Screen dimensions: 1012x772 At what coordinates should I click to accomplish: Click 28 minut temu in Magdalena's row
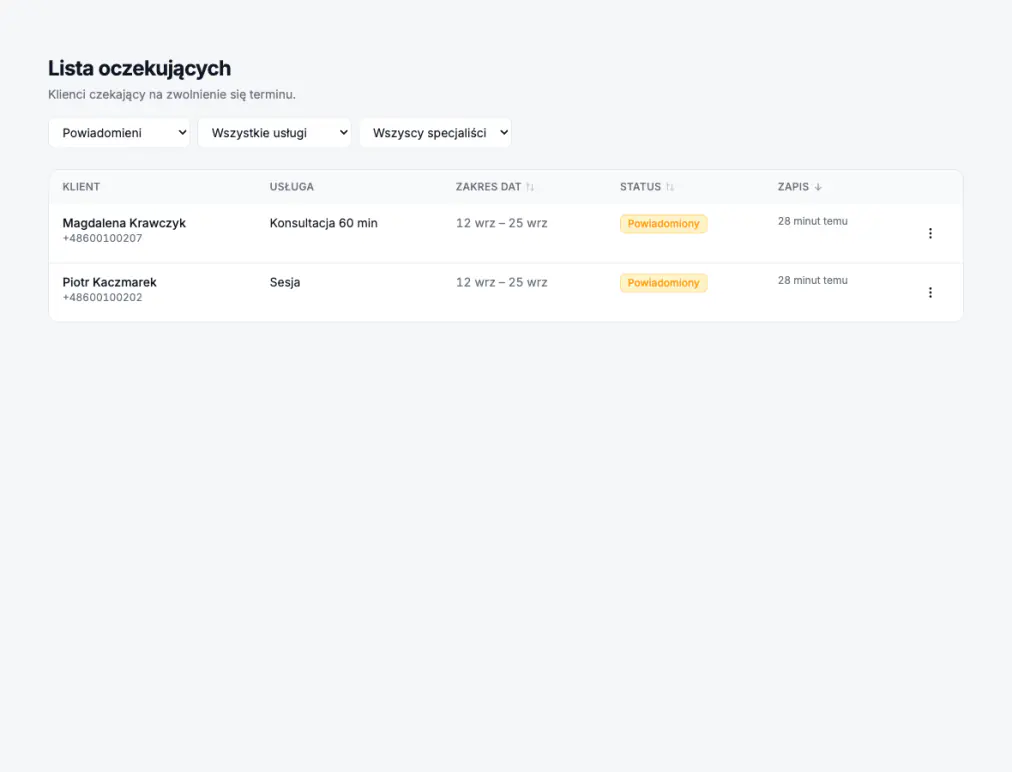[x=813, y=221]
